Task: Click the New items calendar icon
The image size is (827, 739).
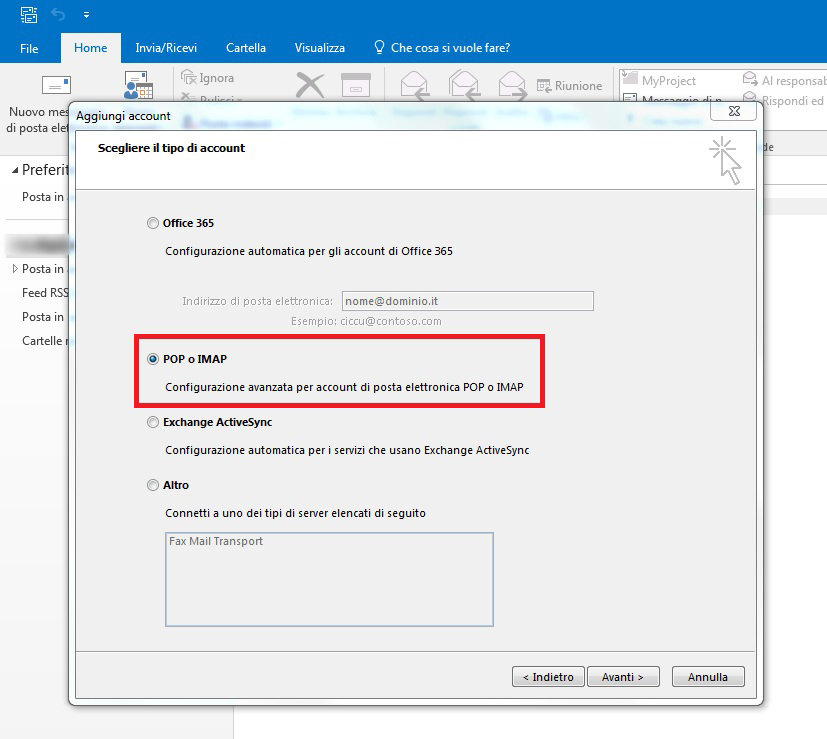Action: click(x=137, y=85)
